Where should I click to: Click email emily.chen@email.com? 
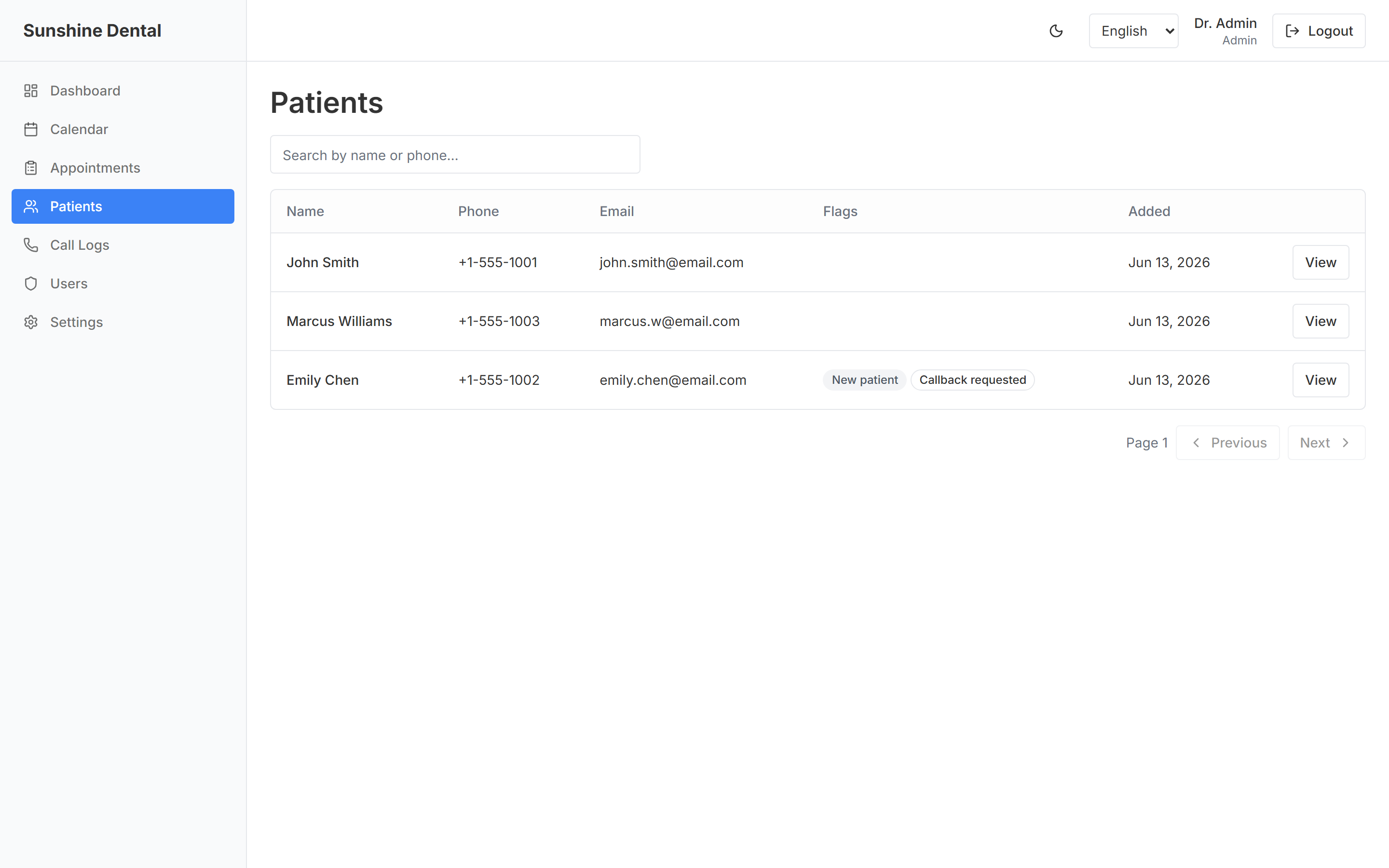click(x=673, y=380)
